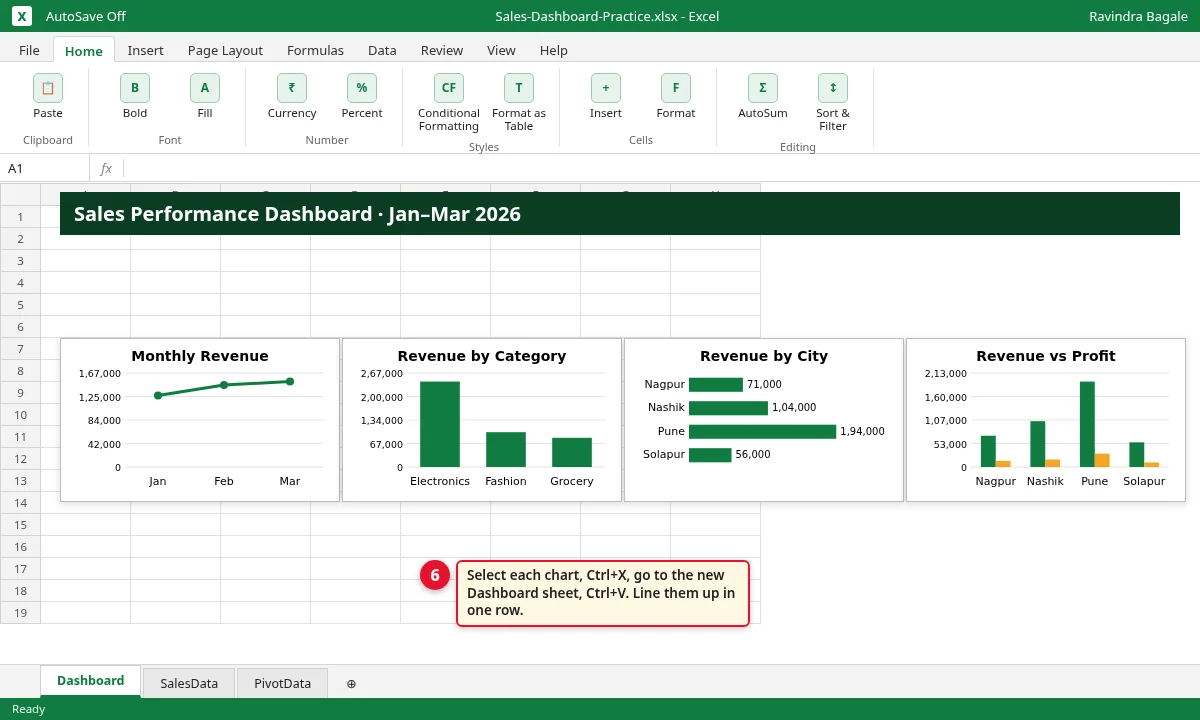Open the File menu tab
This screenshot has height=720, width=1200.
[29, 50]
